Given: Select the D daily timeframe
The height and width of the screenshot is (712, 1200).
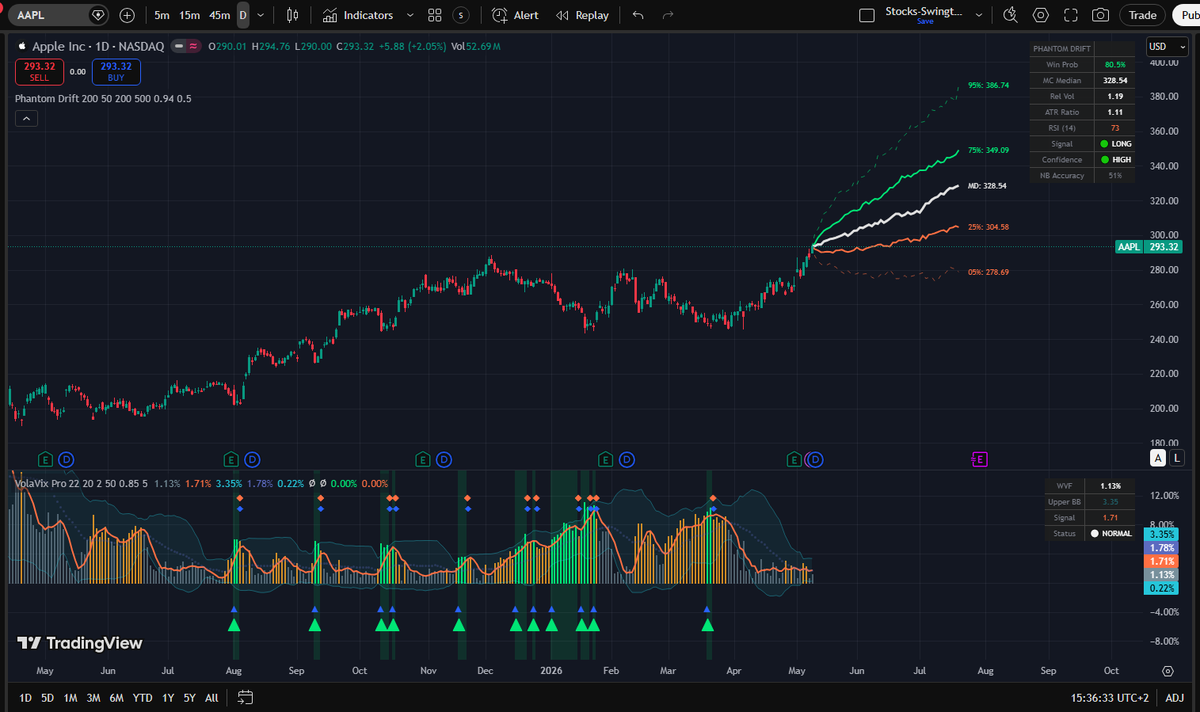Looking at the screenshot, I should pyautogui.click(x=243, y=15).
